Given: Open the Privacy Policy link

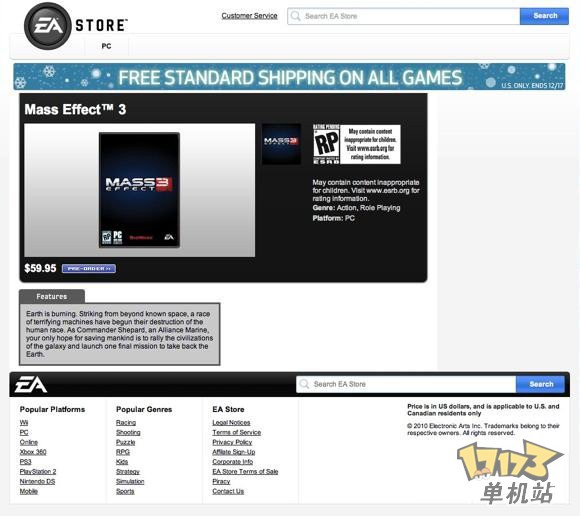Looking at the screenshot, I should [232, 442].
